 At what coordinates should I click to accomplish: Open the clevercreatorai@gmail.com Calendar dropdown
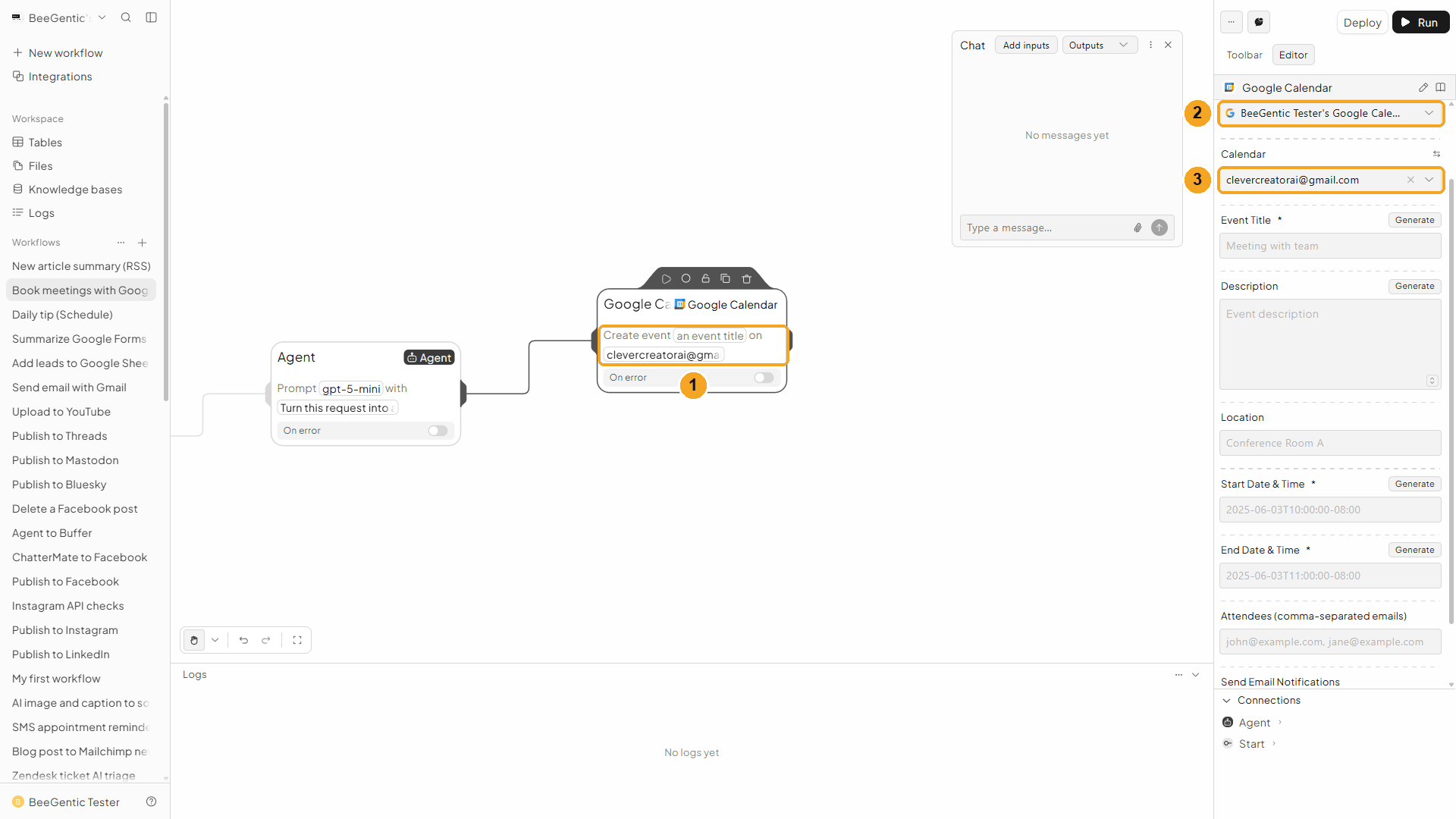click(x=1331, y=180)
